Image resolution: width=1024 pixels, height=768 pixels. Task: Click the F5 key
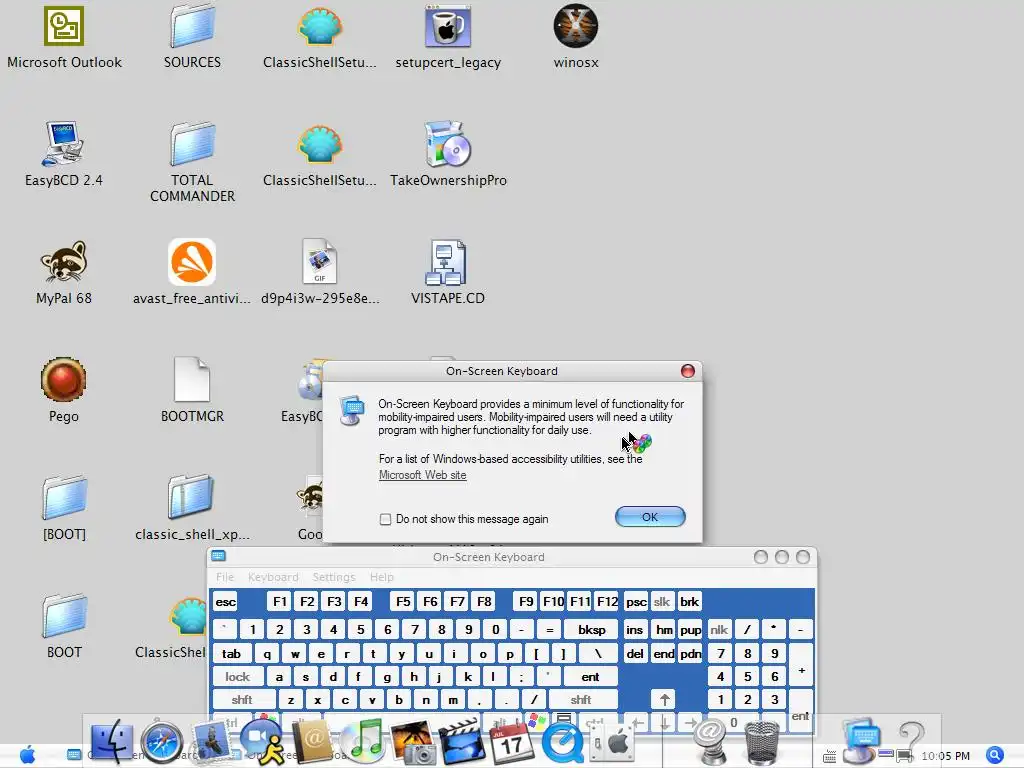pos(403,601)
